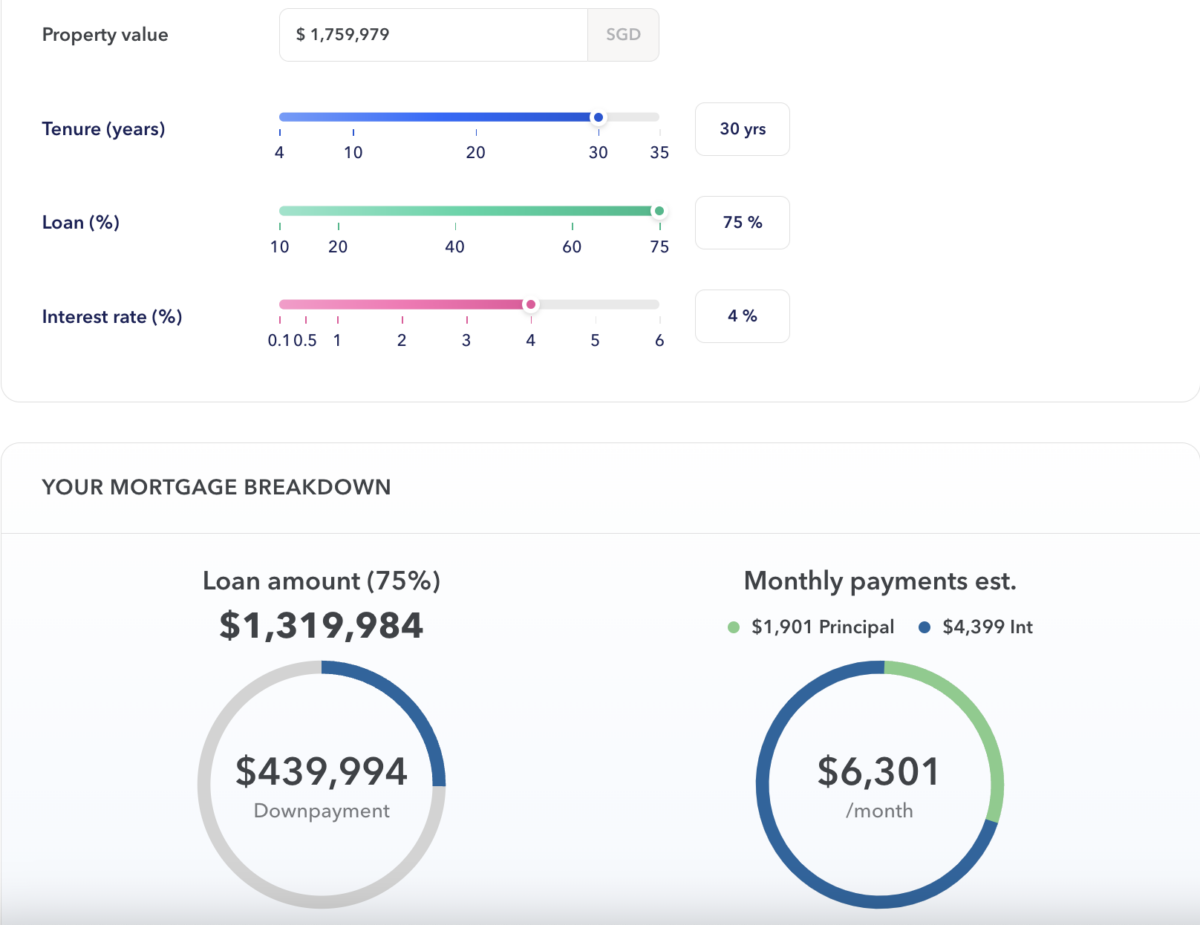Click the pink Interest rate slider handle
The width and height of the screenshot is (1200, 925).
pos(530,304)
